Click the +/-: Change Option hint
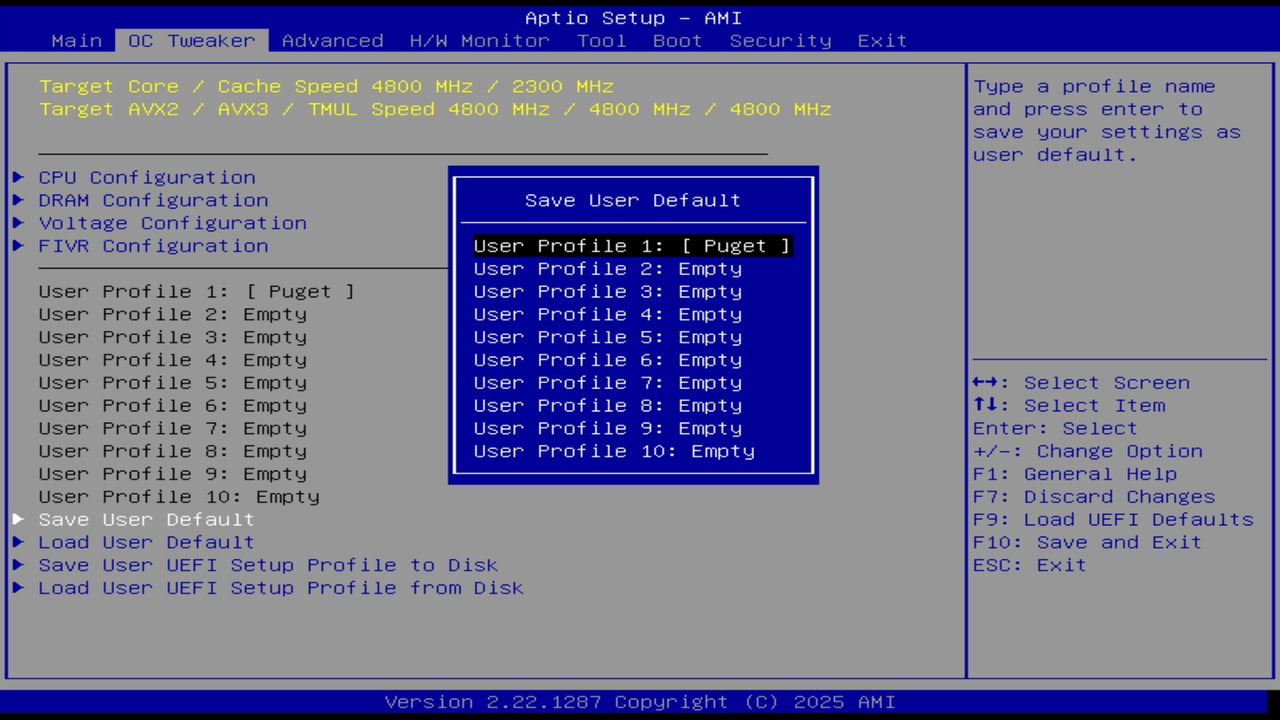Screen dimensions: 1280x720 (1088, 451)
